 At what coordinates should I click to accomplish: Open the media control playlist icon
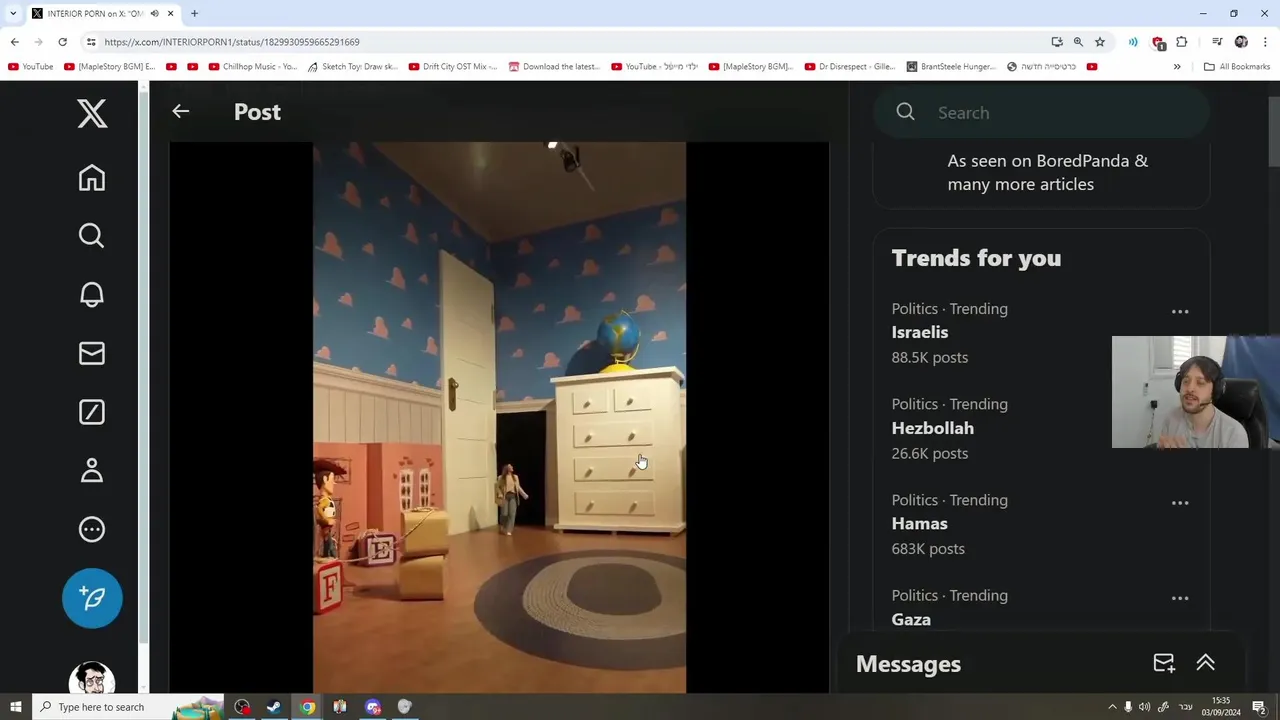pyautogui.click(x=1217, y=42)
